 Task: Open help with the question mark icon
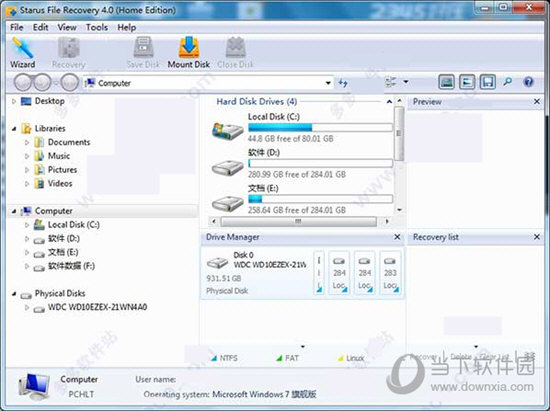528,82
